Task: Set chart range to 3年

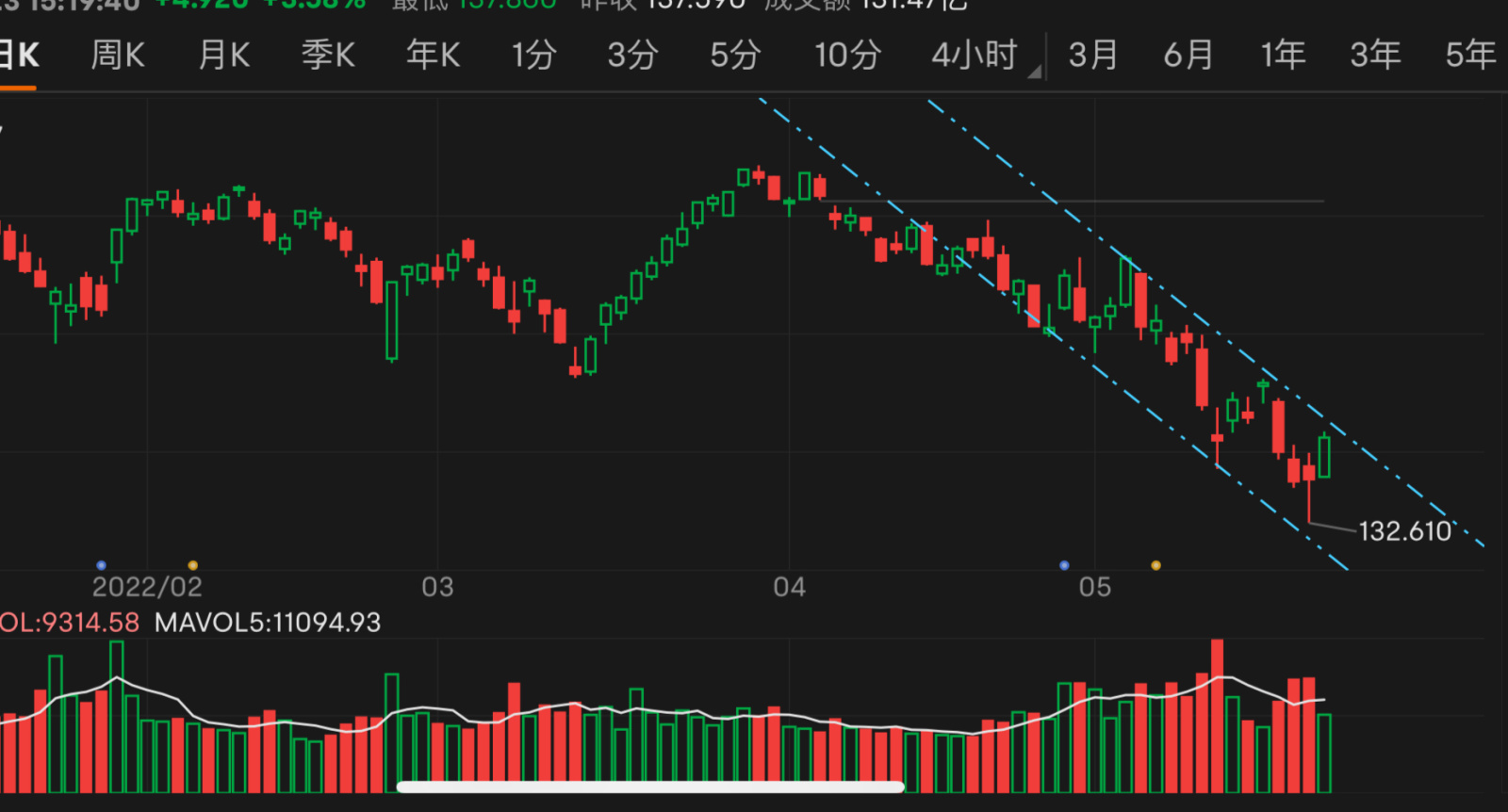Action: point(1376,55)
